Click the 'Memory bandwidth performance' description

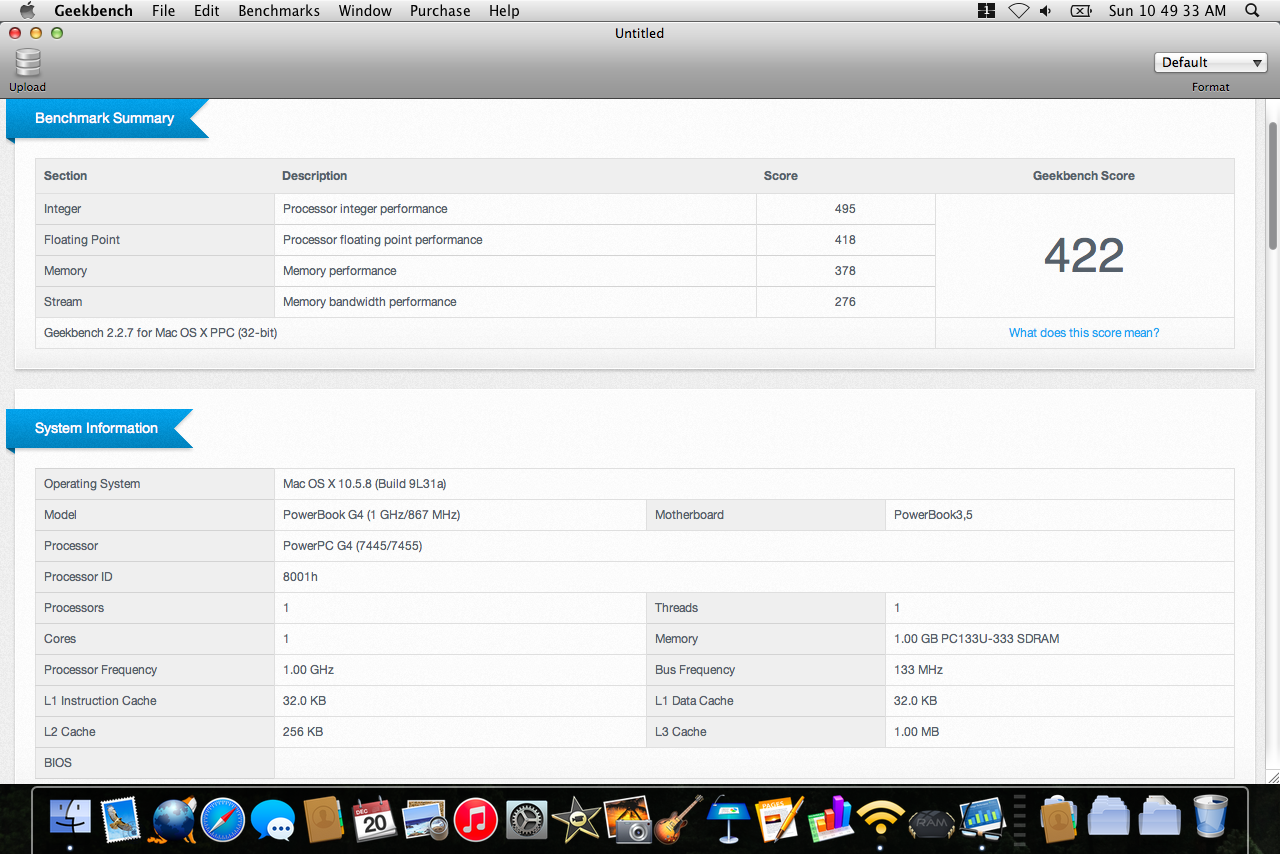click(x=369, y=302)
